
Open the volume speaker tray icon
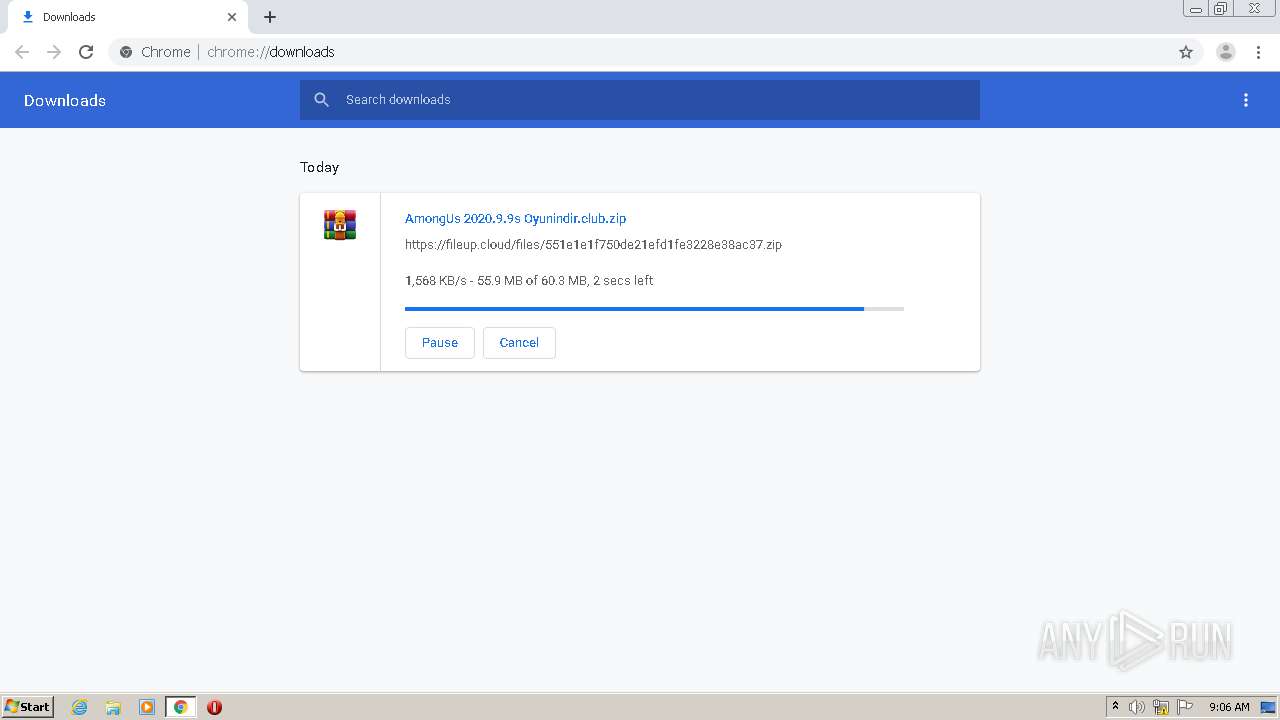click(x=1137, y=707)
